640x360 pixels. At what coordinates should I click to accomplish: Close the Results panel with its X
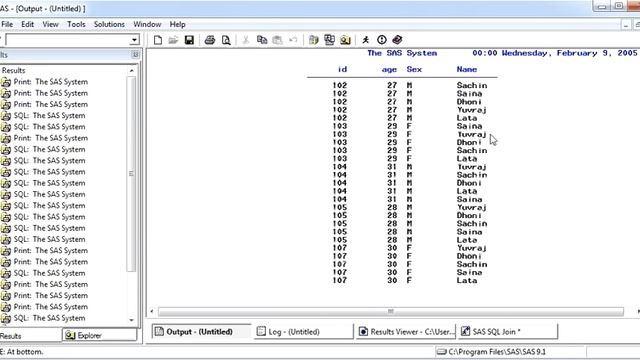135,55
